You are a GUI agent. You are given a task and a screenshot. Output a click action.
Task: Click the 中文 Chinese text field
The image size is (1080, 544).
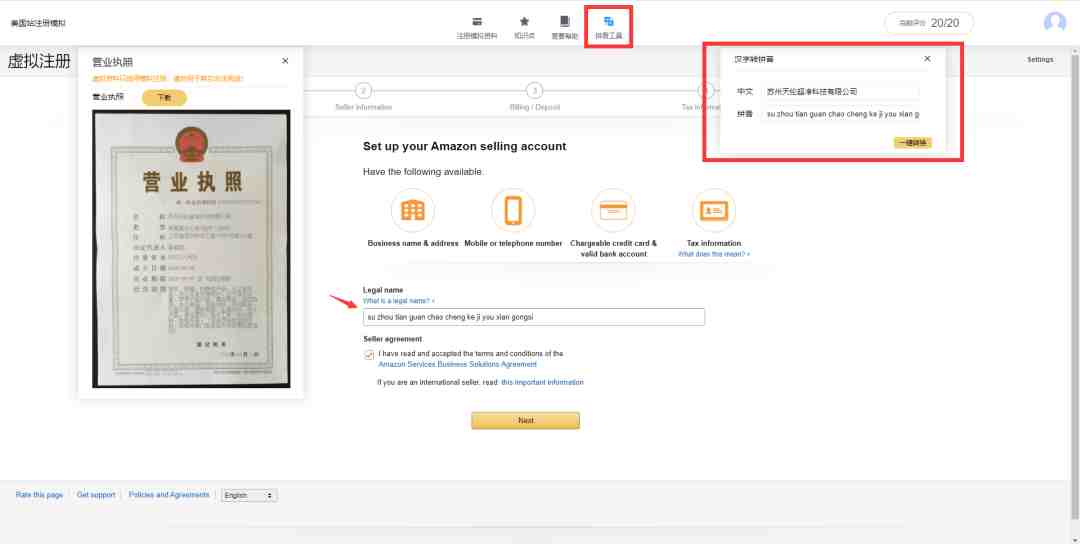point(840,92)
